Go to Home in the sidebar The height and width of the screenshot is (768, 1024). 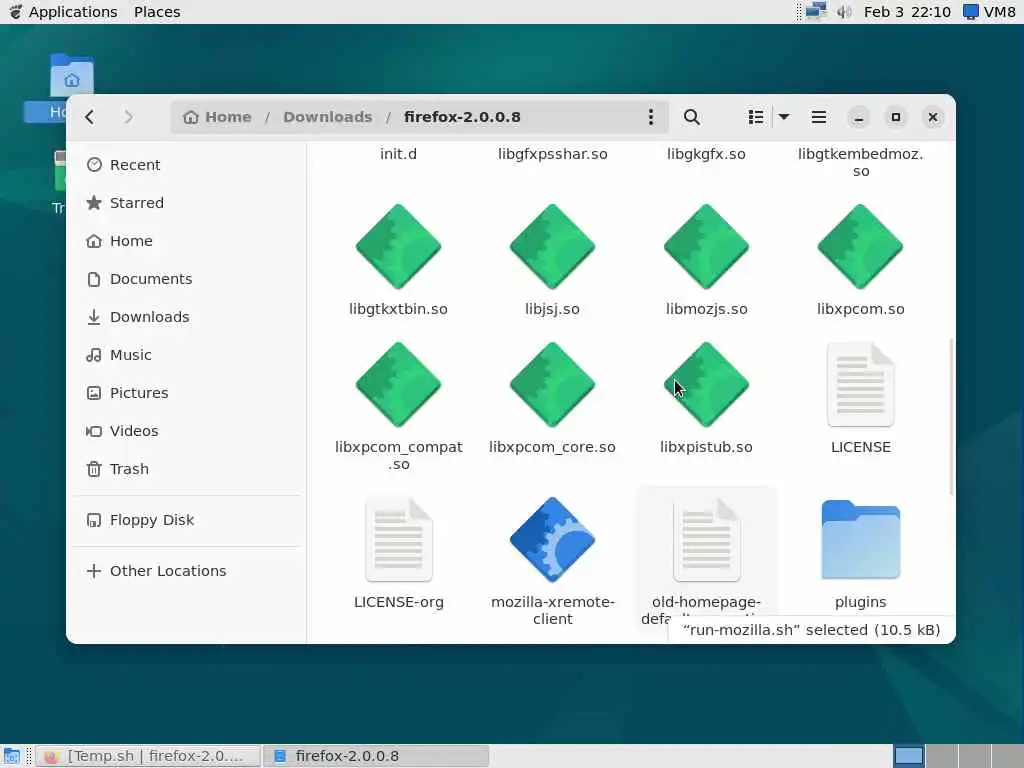(x=186, y=241)
